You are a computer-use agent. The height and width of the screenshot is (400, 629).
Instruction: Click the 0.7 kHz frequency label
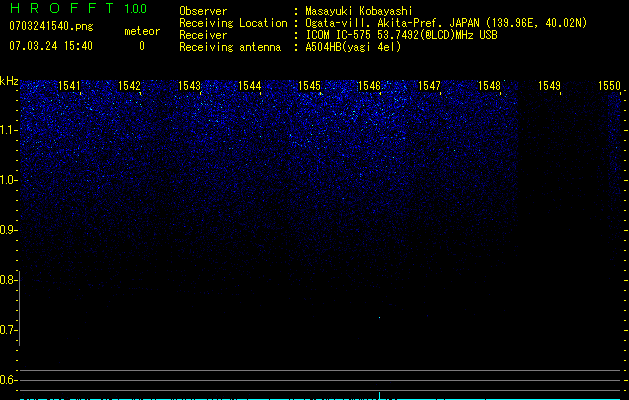8,330
